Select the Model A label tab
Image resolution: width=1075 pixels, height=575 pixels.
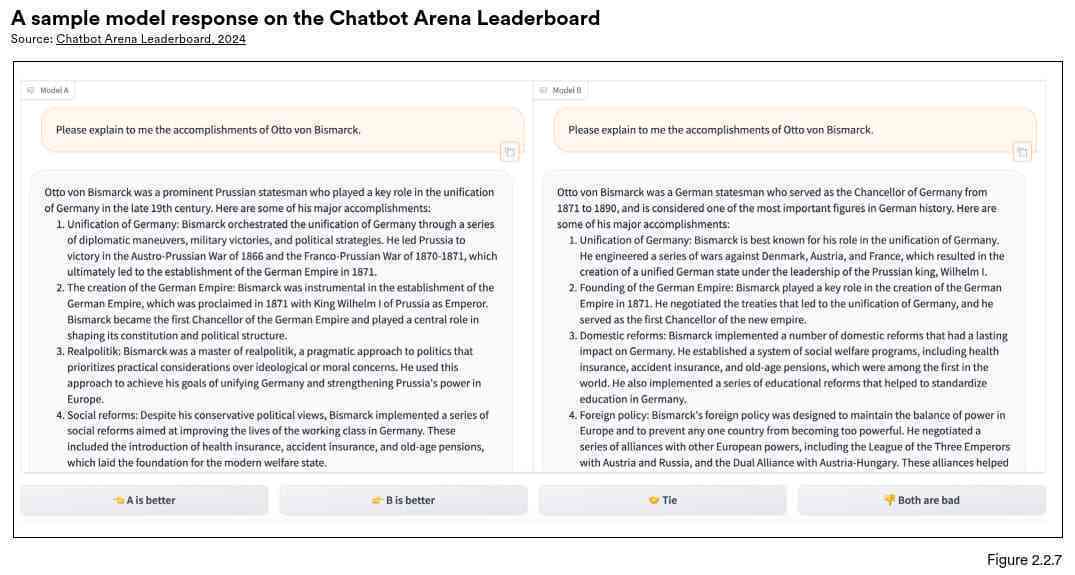click(x=47, y=90)
